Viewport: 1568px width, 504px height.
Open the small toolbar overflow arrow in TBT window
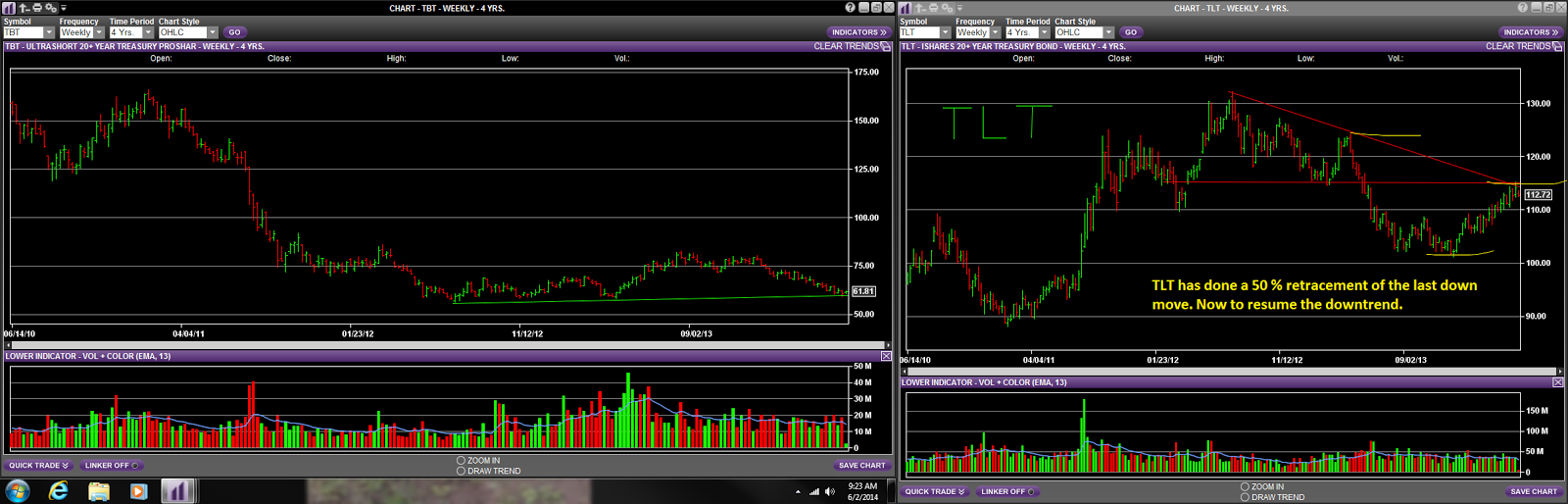click(x=64, y=8)
